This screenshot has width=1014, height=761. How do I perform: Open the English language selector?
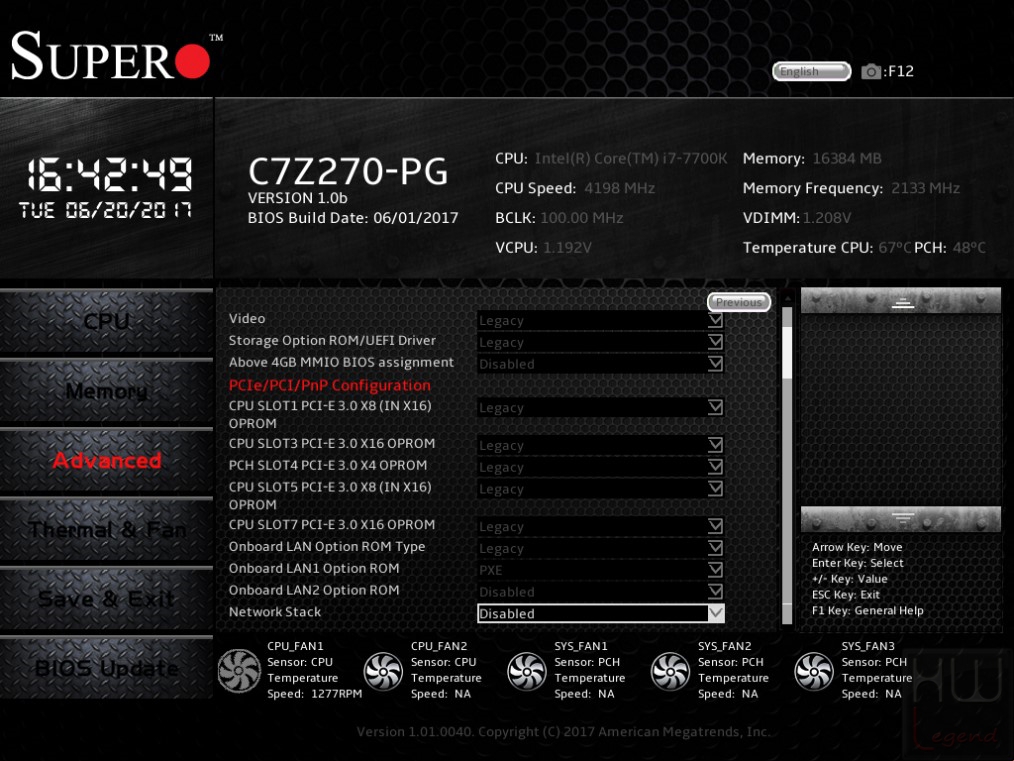coord(812,71)
